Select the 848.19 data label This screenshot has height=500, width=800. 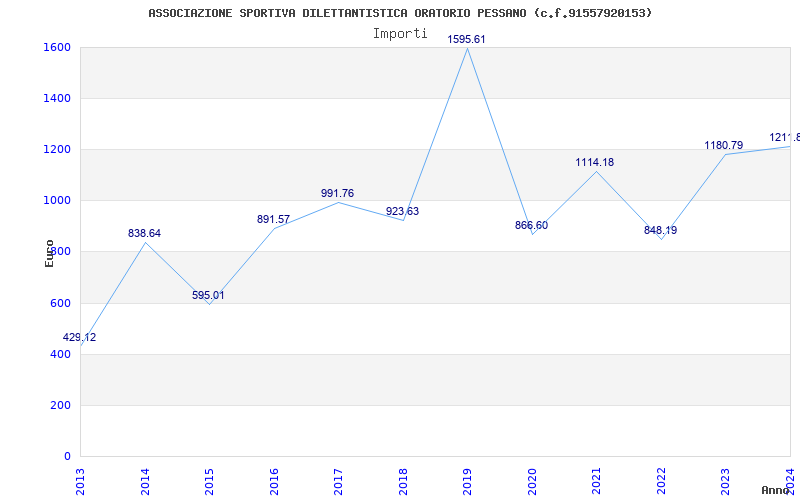pyautogui.click(x=660, y=230)
